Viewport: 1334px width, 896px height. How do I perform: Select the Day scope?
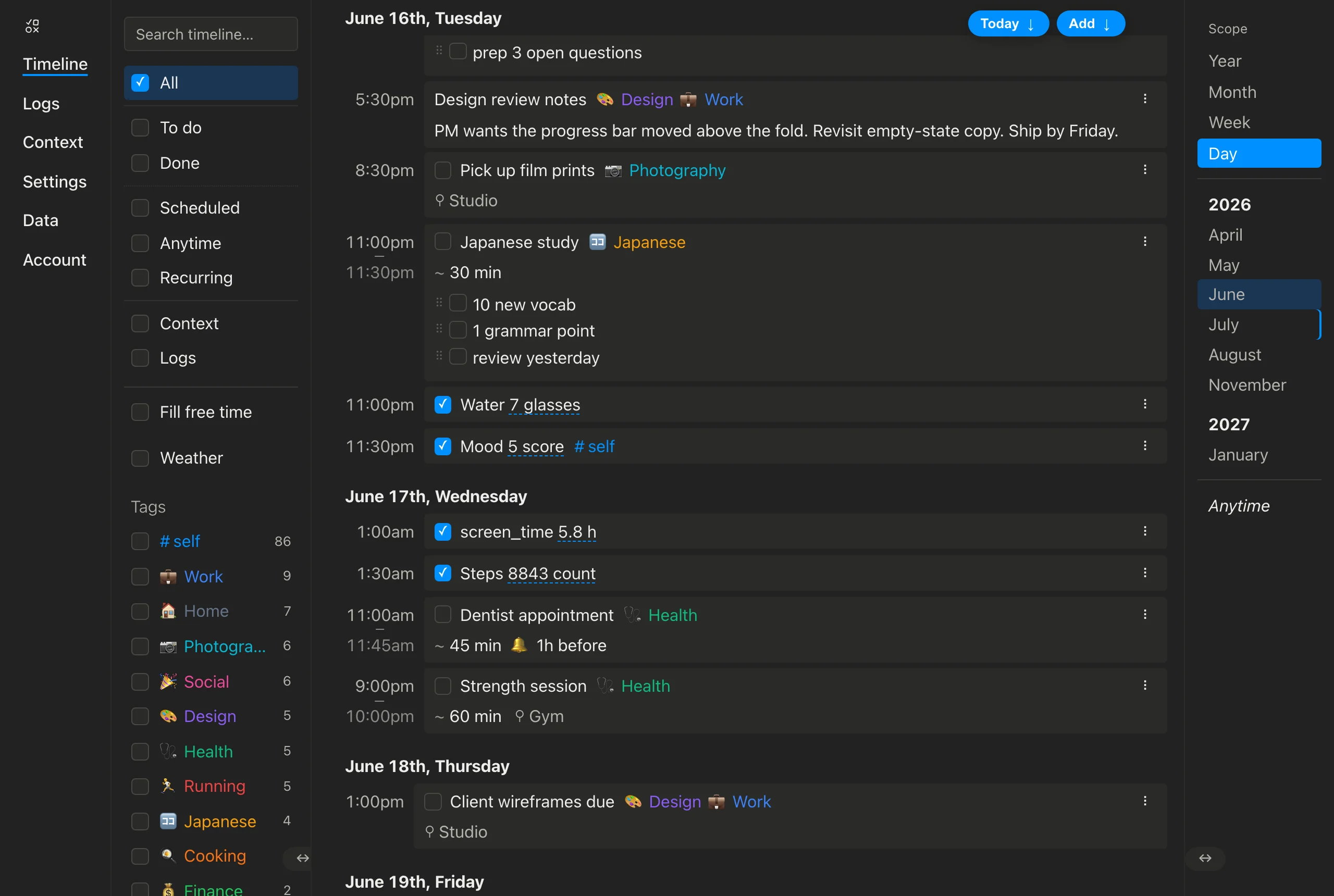(1259, 153)
